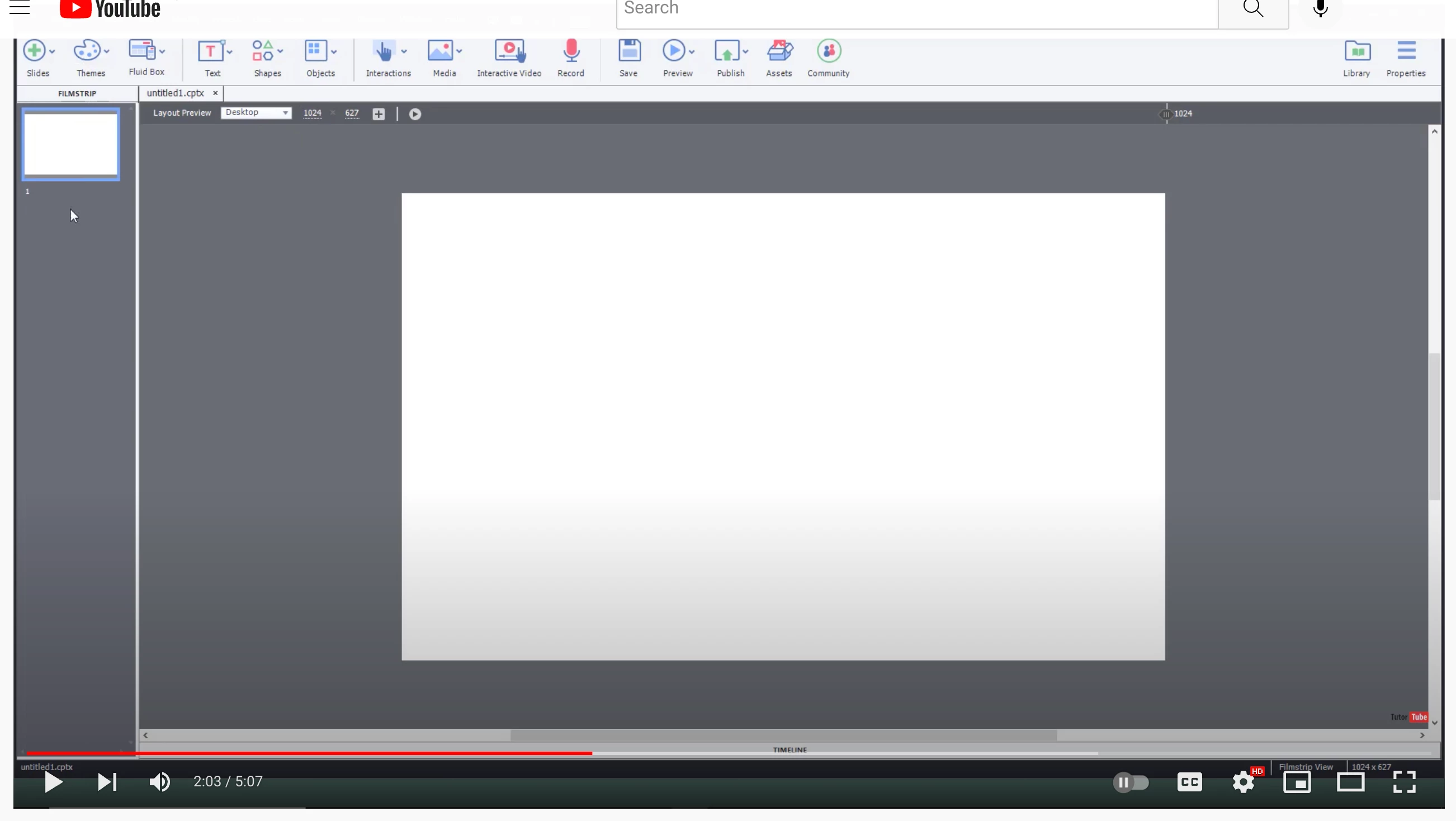Expand the Slides dropdown arrow
The width and height of the screenshot is (1456, 821).
53,51
